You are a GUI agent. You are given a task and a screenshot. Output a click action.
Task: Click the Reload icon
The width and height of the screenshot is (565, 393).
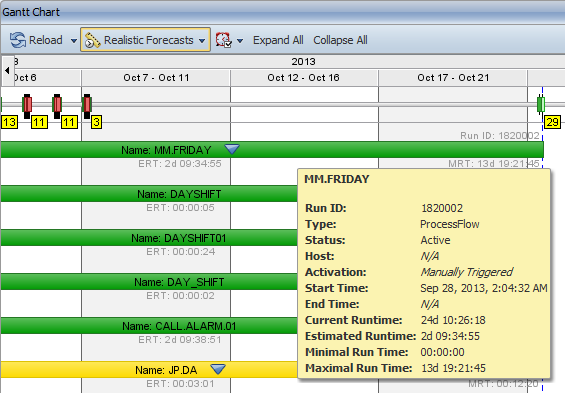coord(18,40)
